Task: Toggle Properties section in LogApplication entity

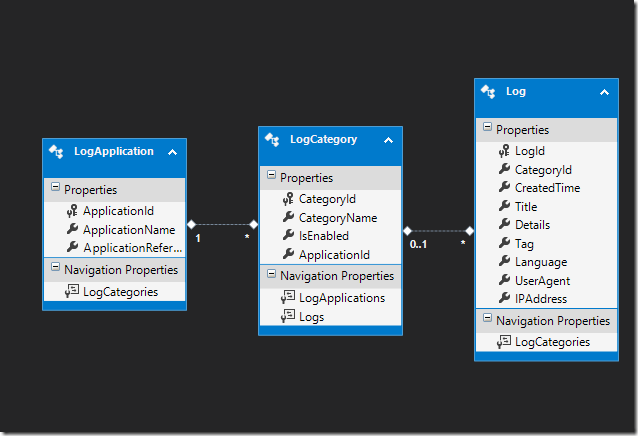Action: [x=55, y=189]
